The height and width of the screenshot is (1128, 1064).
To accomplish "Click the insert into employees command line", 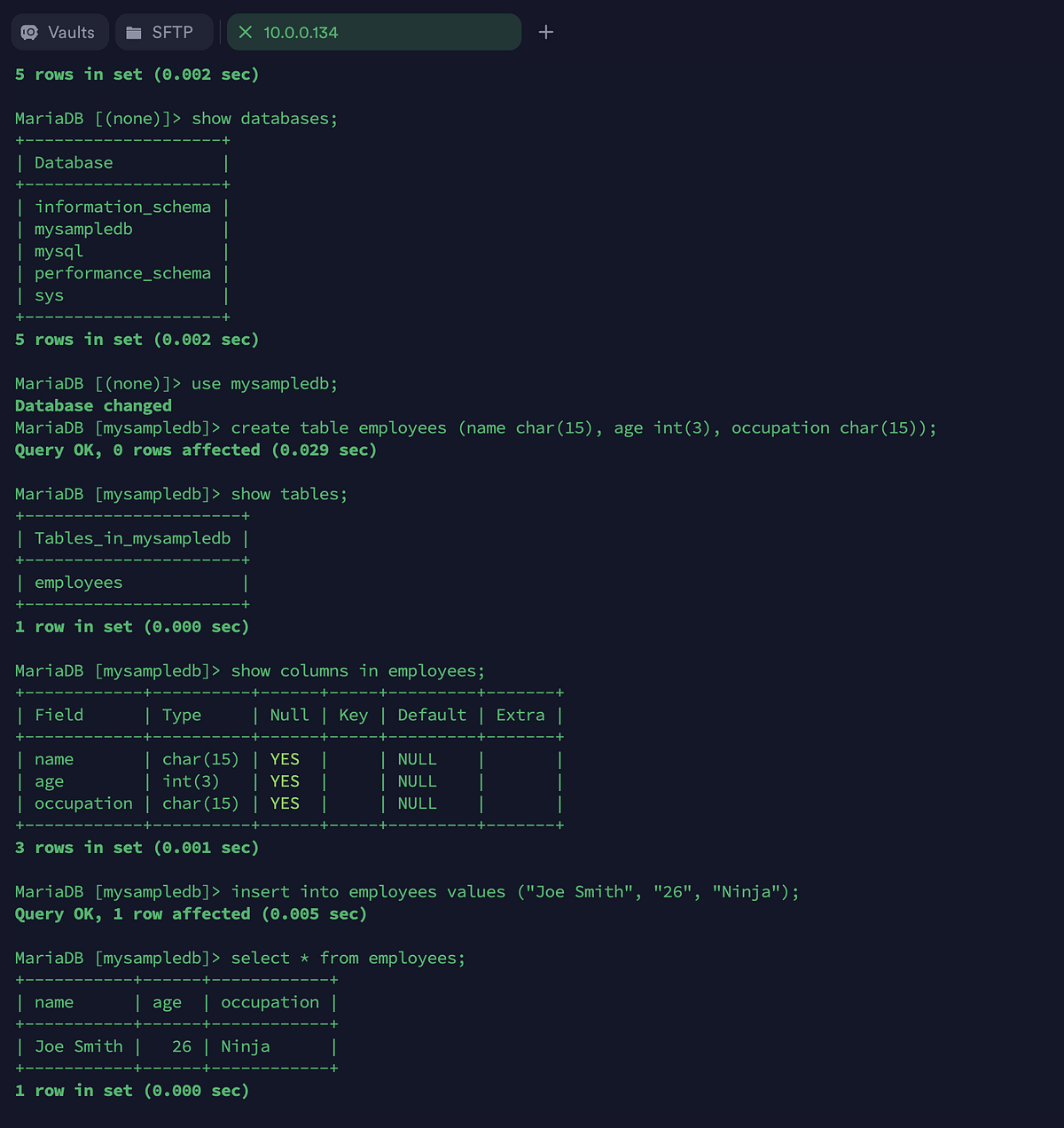I will [x=514, y=891].
